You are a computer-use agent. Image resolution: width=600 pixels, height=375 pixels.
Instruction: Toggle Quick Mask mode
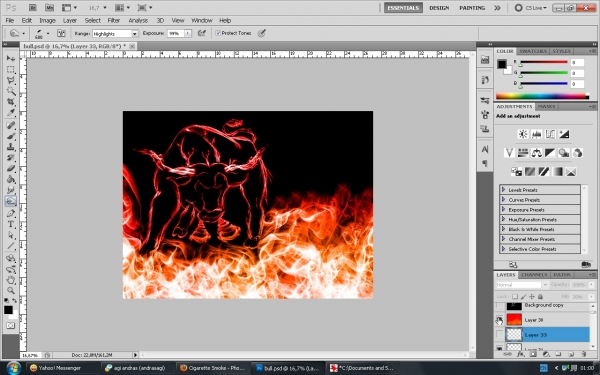tap(10, 326)
